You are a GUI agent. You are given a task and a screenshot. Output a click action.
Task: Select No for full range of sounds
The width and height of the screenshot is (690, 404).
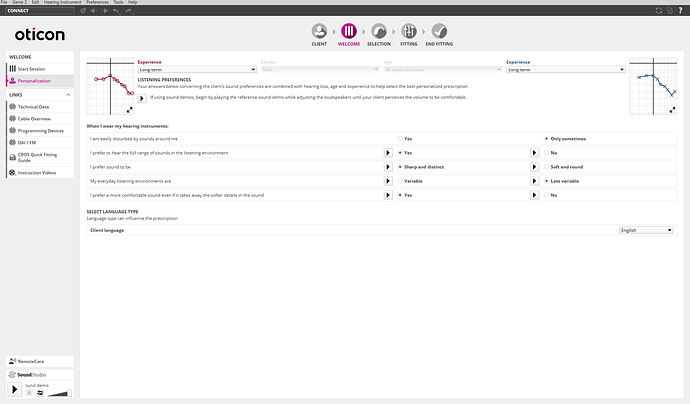pyautogui.click(x=547, y=153)
